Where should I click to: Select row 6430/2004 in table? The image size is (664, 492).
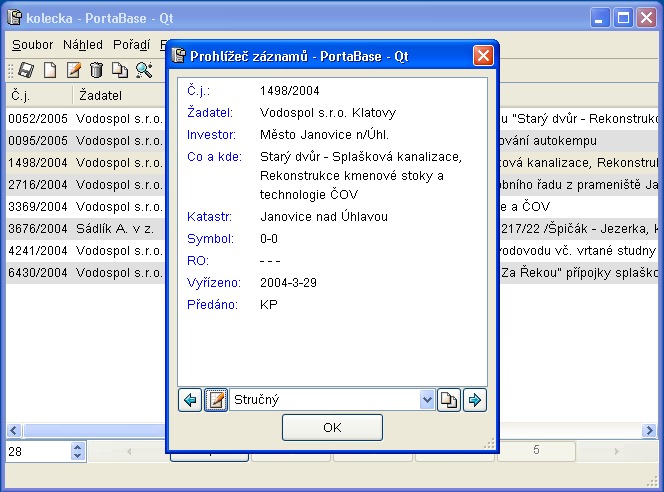coord(86,273)
